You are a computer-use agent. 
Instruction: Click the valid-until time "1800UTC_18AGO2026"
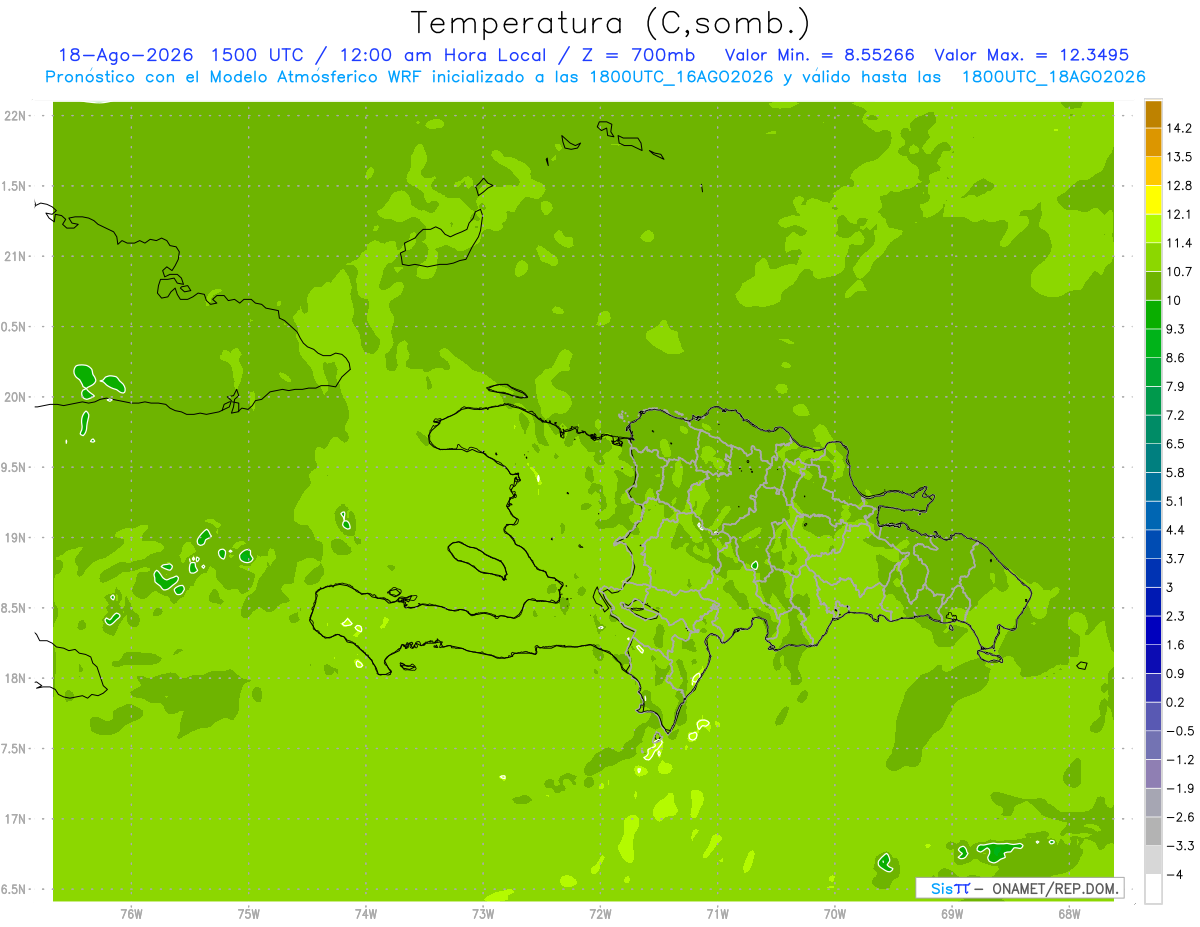click(1053, 77)
